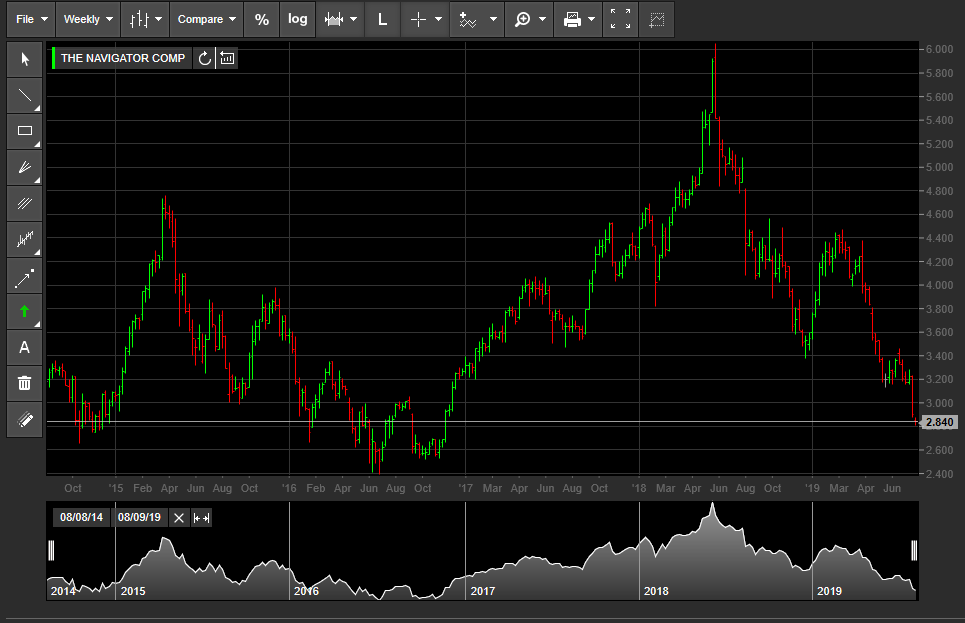This screenshot has width=965, height=623.
Task: Open the print options menu
Action: click(x=578, y=20)
